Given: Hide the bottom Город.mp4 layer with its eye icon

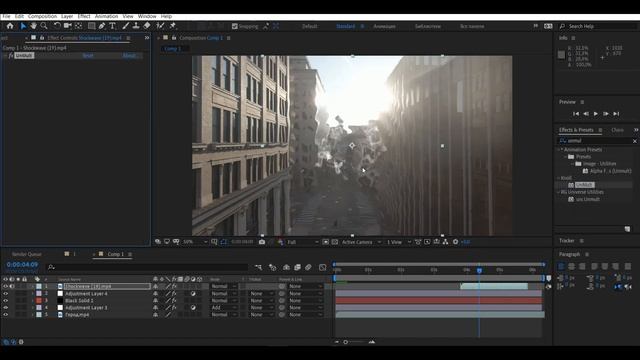Looking at the screenshot, I should pos(5,315).
